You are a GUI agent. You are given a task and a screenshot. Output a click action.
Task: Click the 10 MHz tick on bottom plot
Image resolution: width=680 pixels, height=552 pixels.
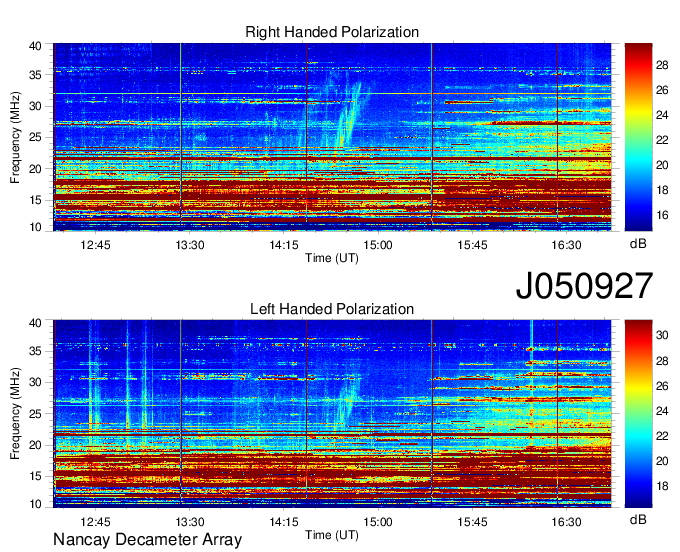point(35,504)
